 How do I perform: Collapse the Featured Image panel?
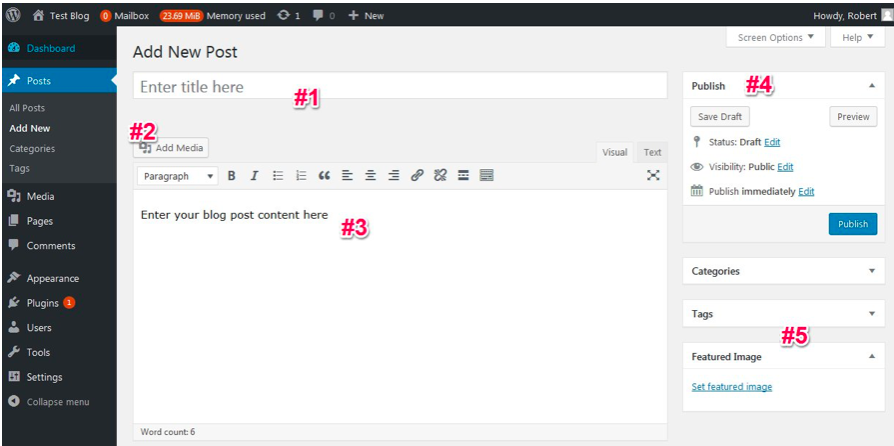[872, 356]
